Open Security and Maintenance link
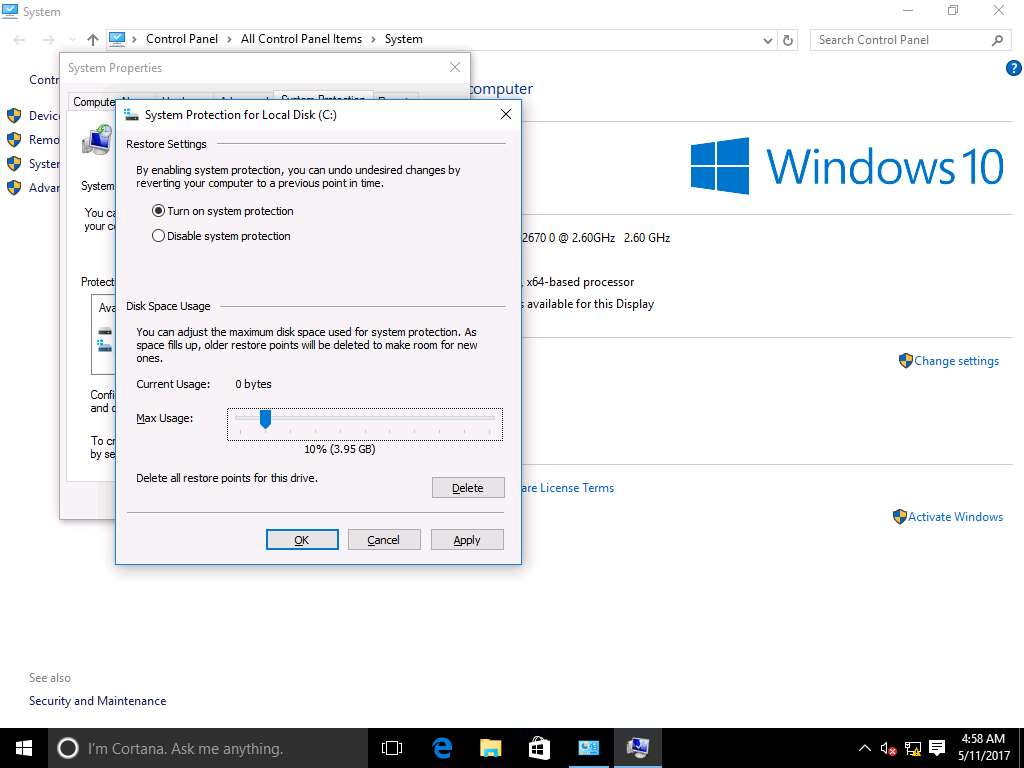Image resolution: width=1024 pixels, height=768 pixels. pos(97,701)
